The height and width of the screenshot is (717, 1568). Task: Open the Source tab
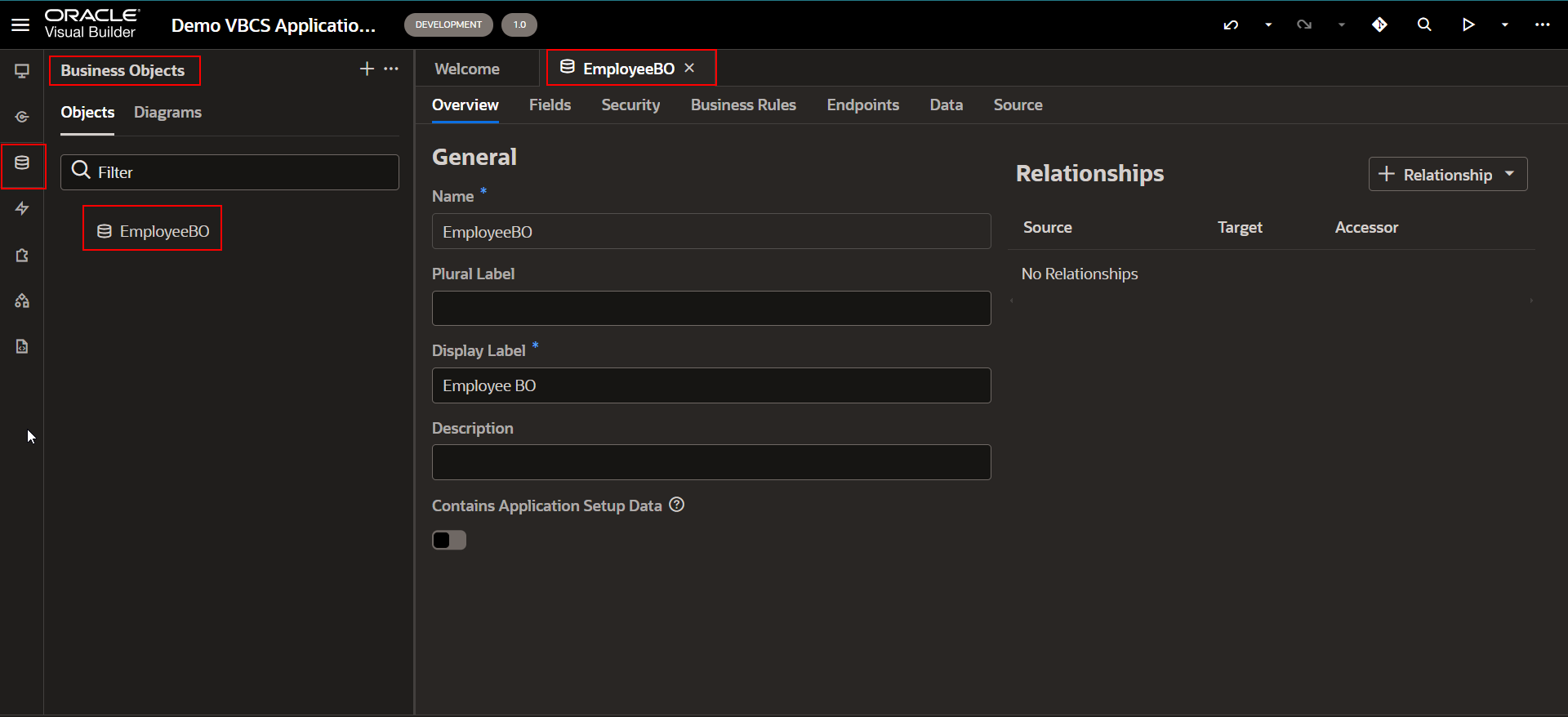pyautogui.click(x=1018, y=105)
